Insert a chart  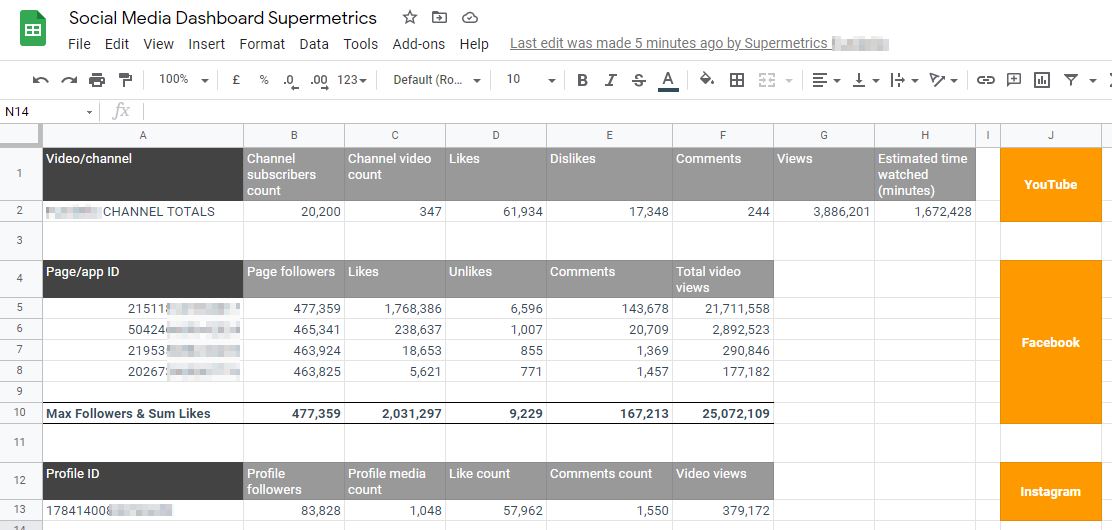pyautogui.click(x=1042, y=80)
